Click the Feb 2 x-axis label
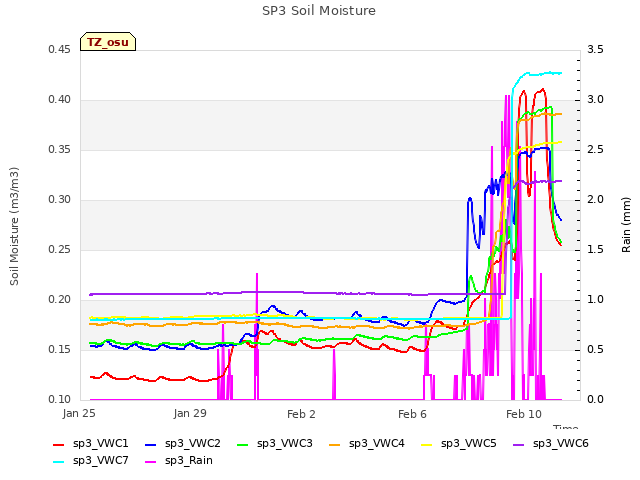Screen dimensions: 640x480 [x=301, y=414]
